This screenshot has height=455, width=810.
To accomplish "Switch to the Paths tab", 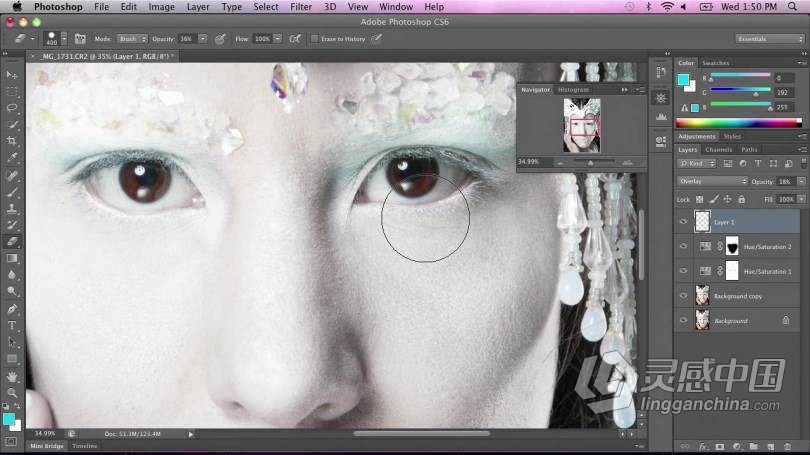I will tap(749, 150).
